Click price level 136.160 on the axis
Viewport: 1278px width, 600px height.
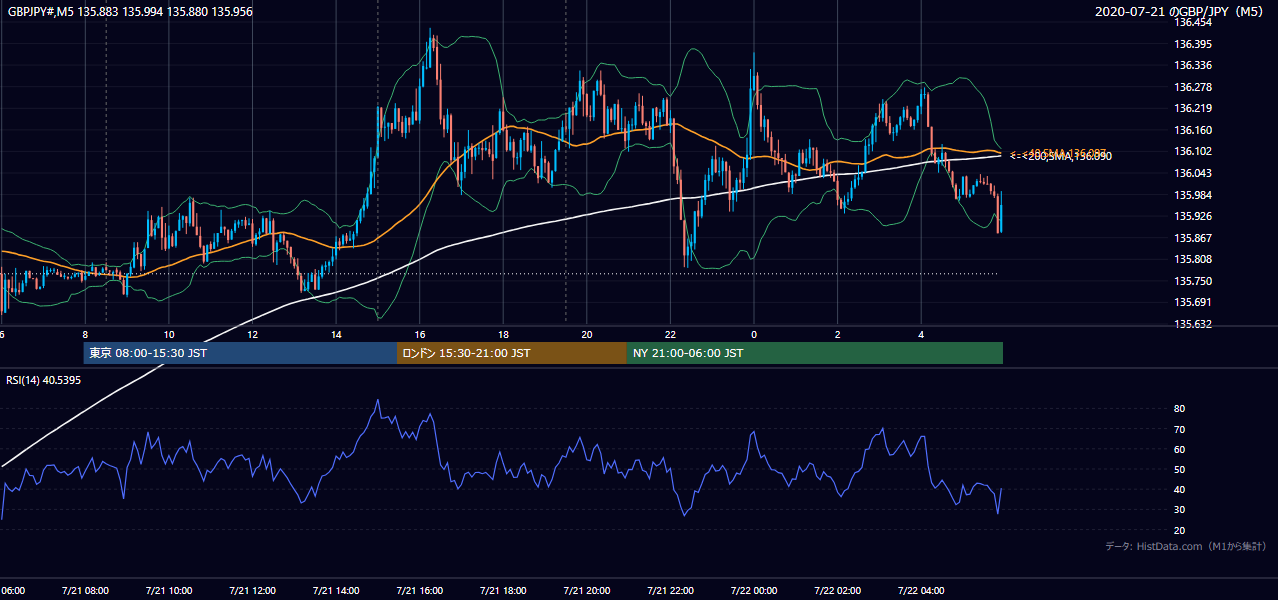tap(1193, 130)
